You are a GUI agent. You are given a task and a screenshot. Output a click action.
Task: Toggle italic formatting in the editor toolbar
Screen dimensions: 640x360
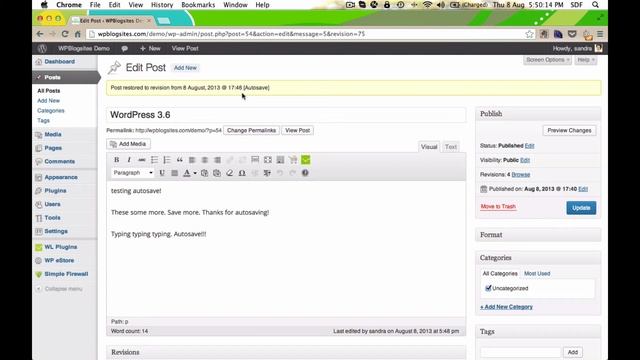pos(129,160)
